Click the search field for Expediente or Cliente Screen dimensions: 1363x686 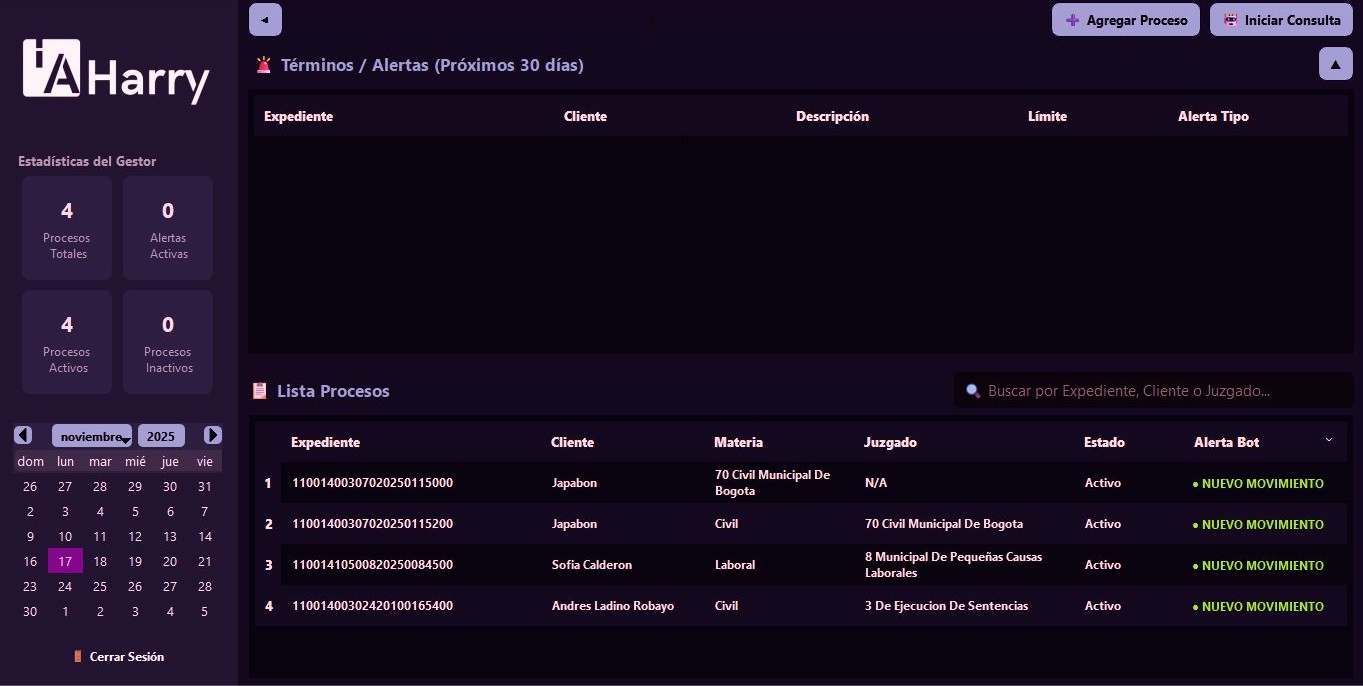(x=1150, y=391)
